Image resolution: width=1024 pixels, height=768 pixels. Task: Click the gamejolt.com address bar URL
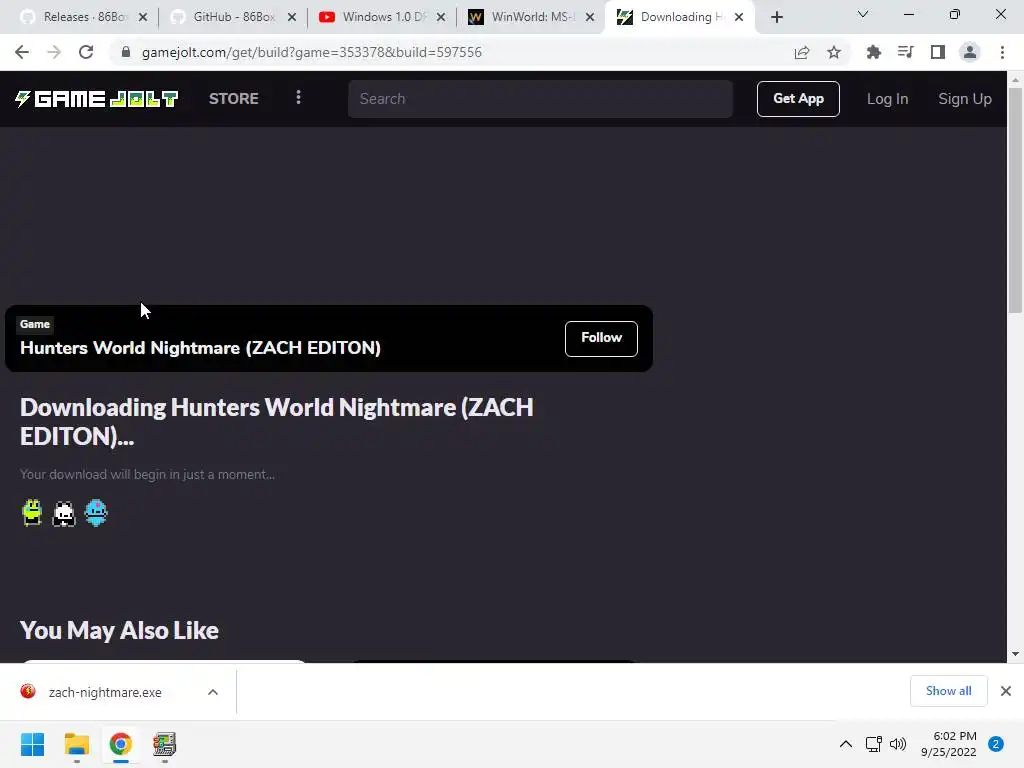[312, 52]
